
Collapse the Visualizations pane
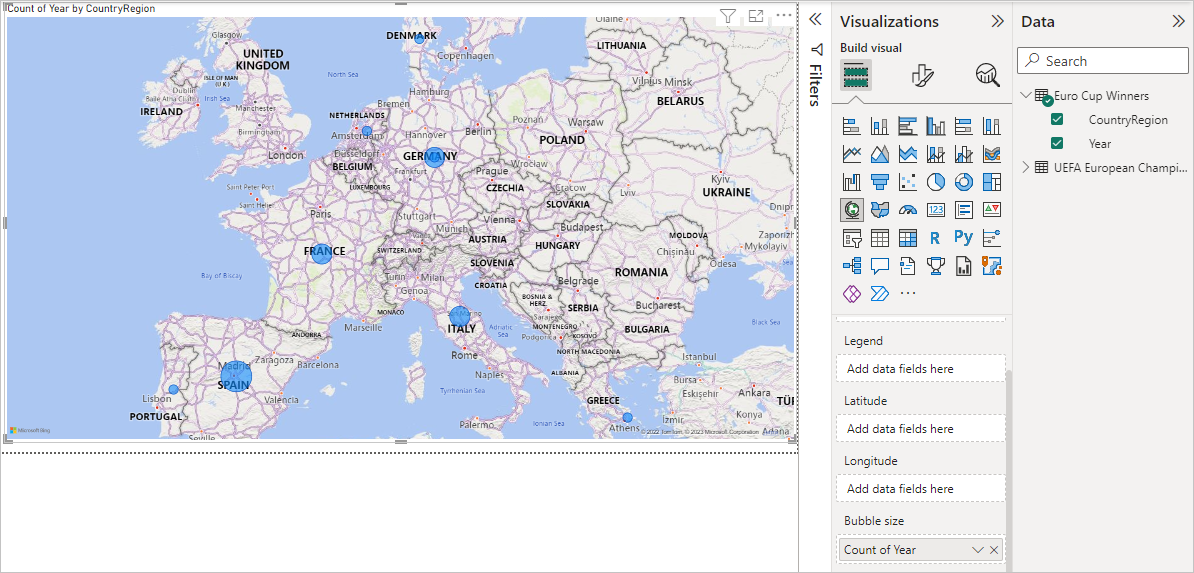coord(997,21)
